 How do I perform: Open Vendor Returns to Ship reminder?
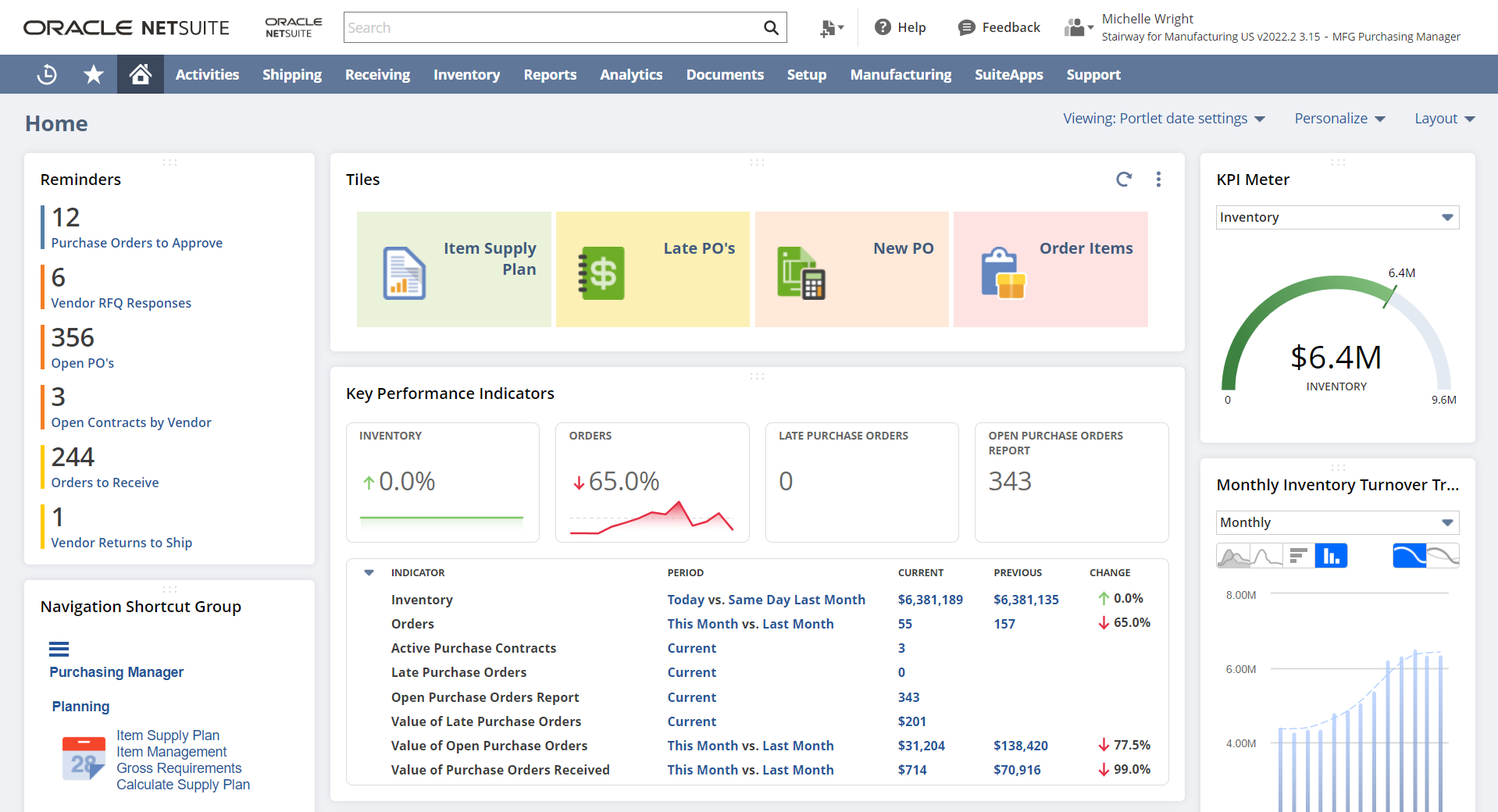pyautogui.click(x=121, y=543)
